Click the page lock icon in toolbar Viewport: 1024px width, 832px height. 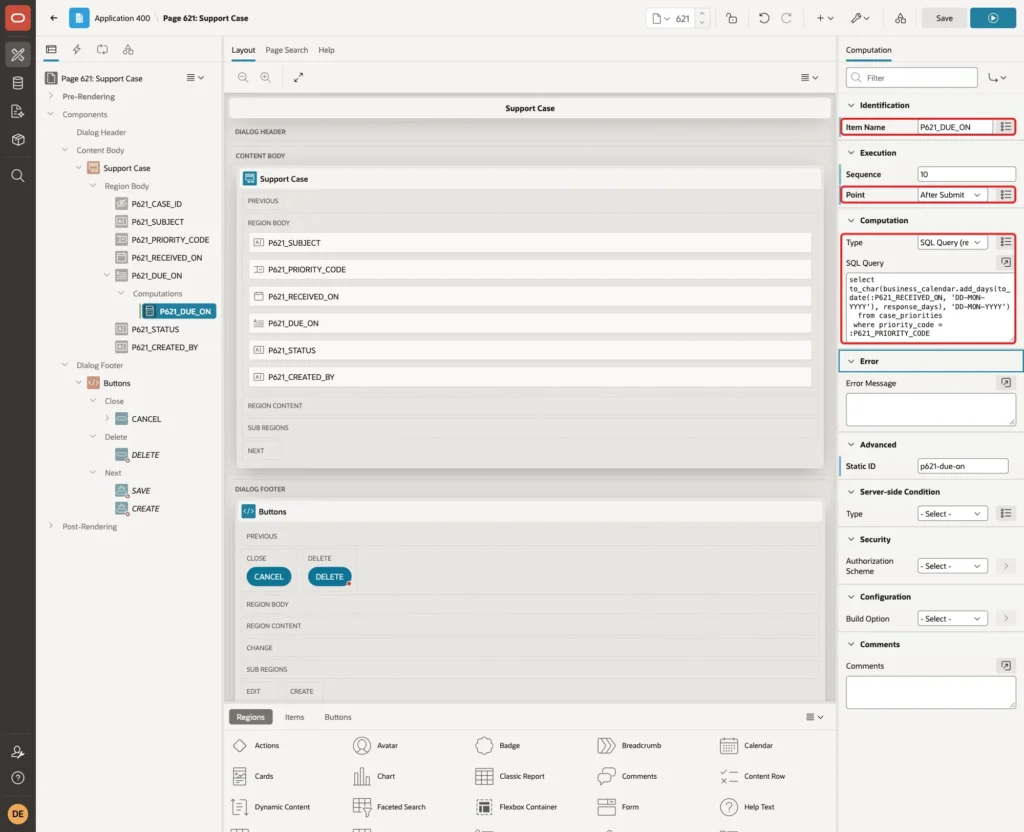(x=731, y=18)
